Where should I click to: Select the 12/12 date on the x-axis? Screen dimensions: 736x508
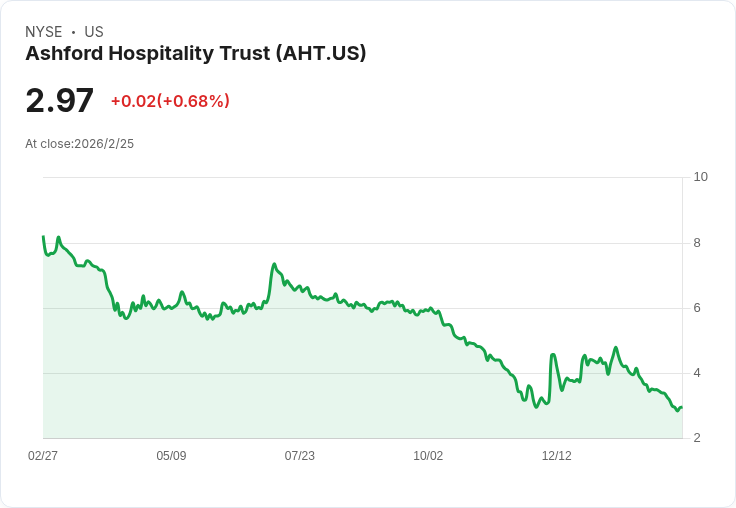557,455
